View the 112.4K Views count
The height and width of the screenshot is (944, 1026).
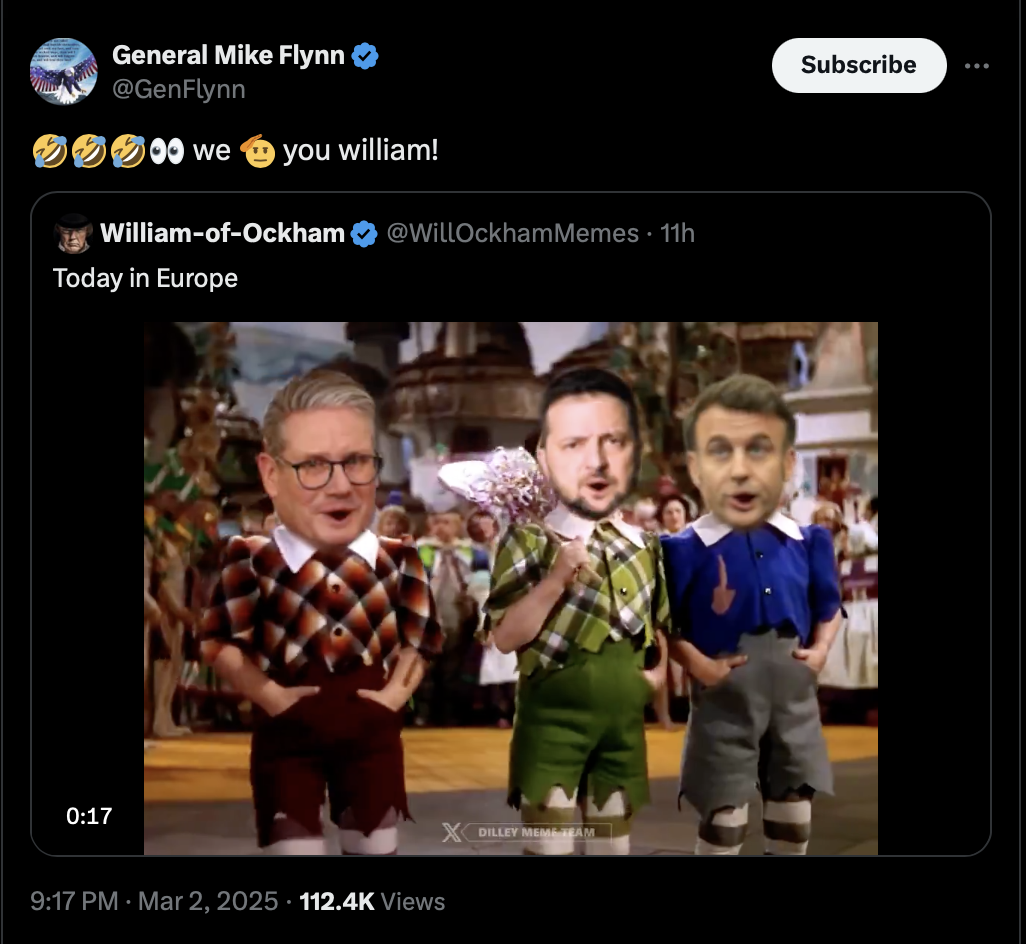(372, 901)
